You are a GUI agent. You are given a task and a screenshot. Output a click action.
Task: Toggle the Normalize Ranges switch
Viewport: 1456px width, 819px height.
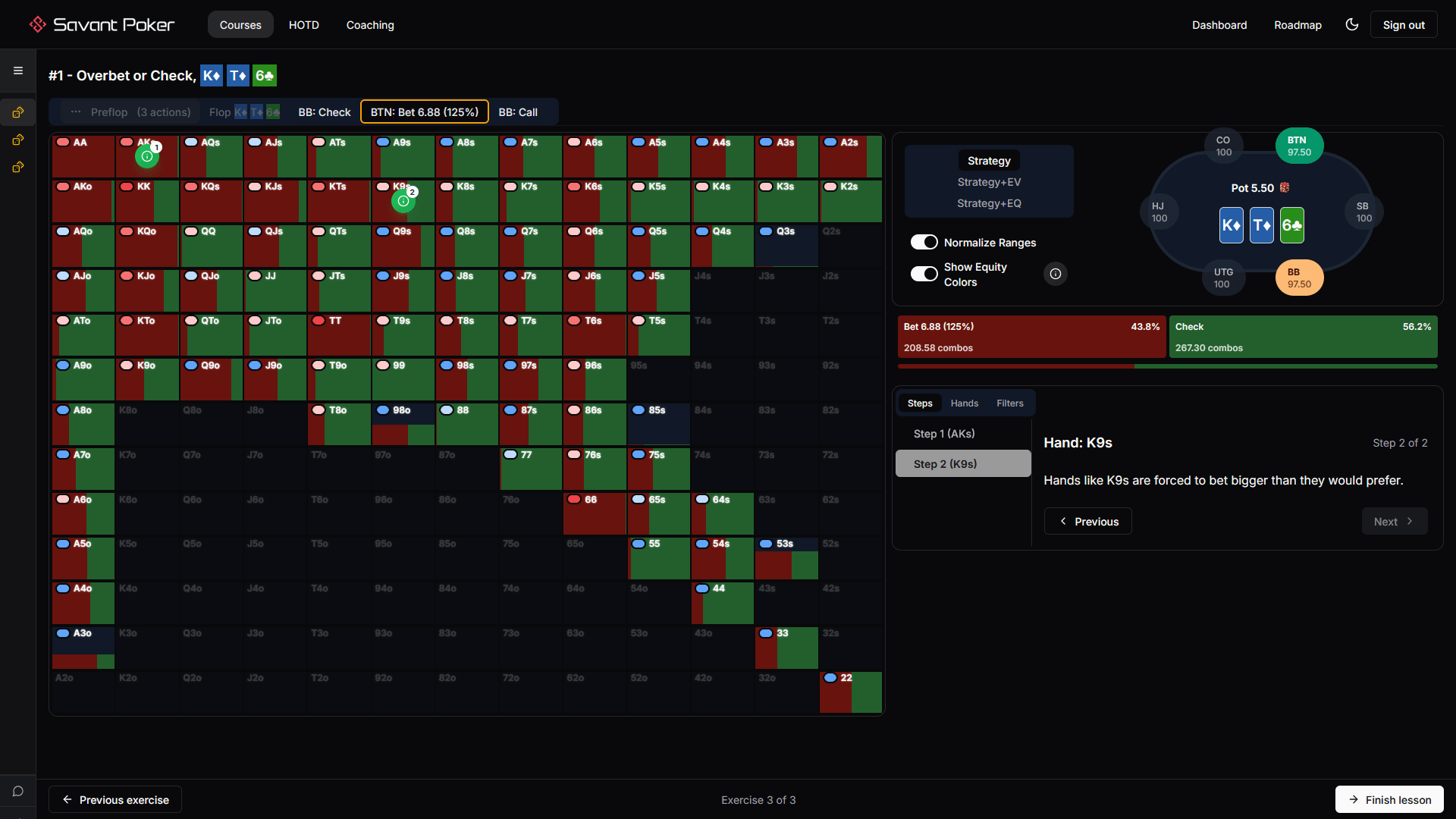924,242
